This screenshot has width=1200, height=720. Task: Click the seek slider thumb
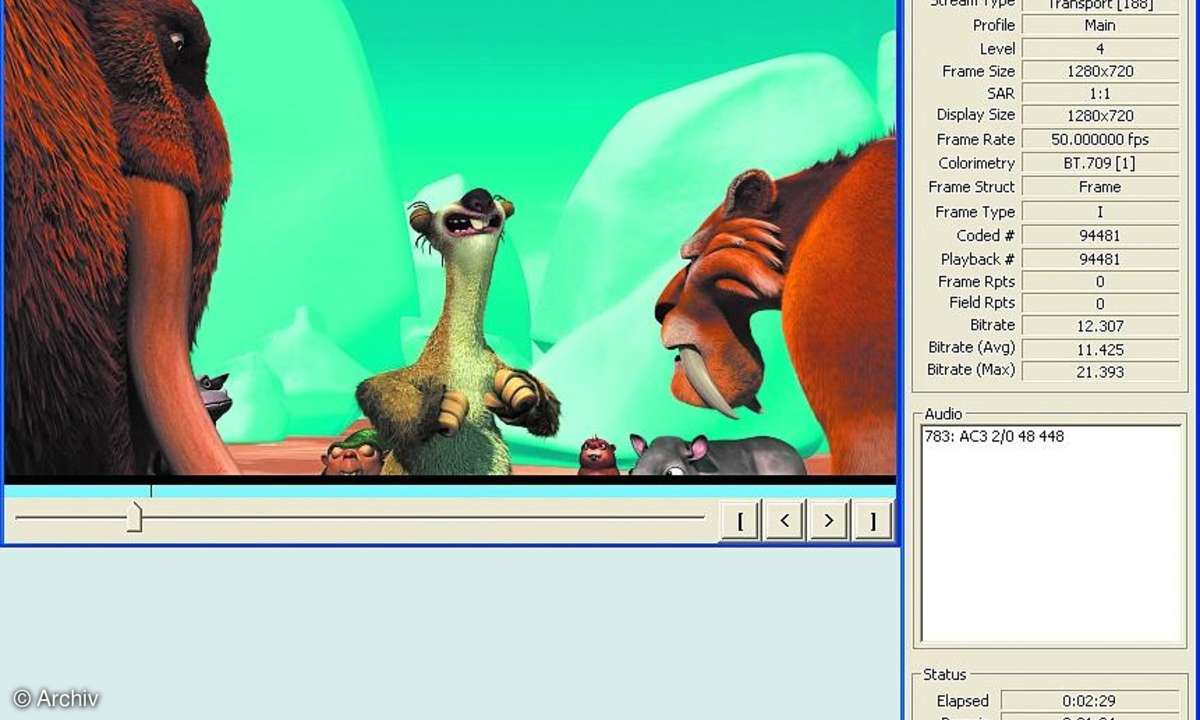click(134, 517)
